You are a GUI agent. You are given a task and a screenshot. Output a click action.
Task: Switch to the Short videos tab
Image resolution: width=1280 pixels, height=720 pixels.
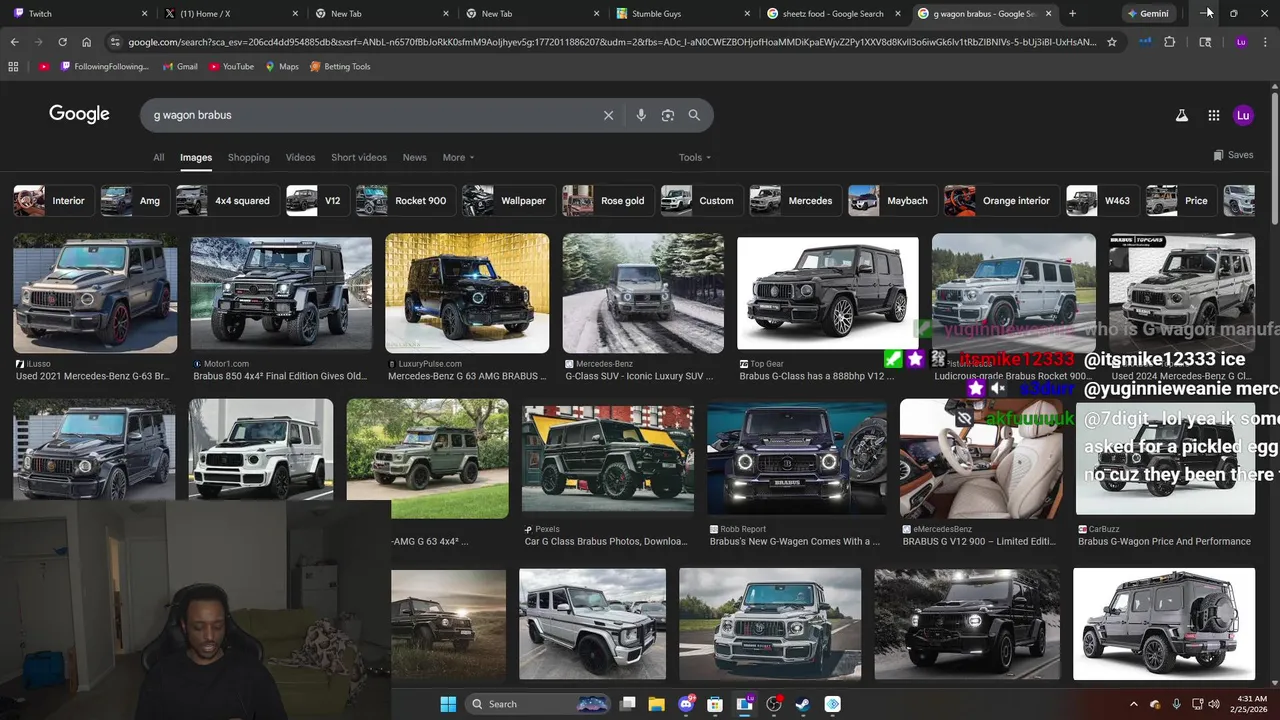click(359, 157)
